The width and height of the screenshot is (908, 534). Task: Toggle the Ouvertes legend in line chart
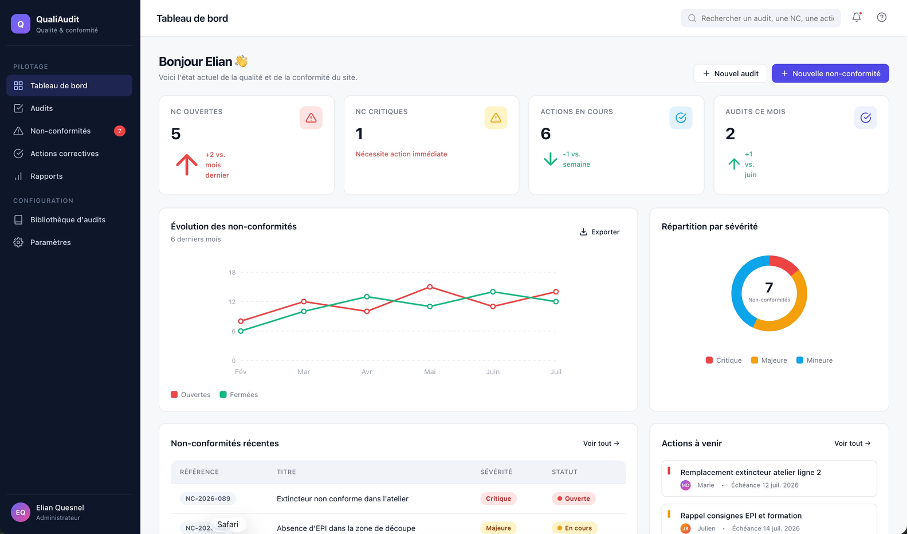[x=191, y=394]
